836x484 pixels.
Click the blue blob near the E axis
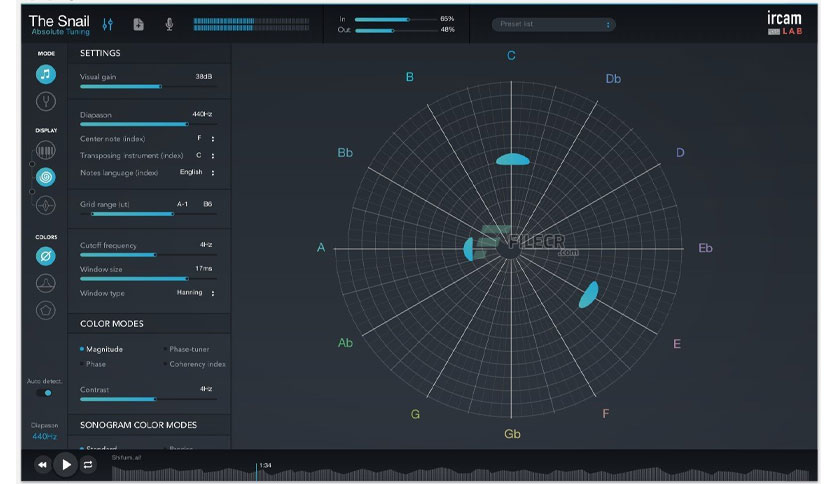pos(589,295)
